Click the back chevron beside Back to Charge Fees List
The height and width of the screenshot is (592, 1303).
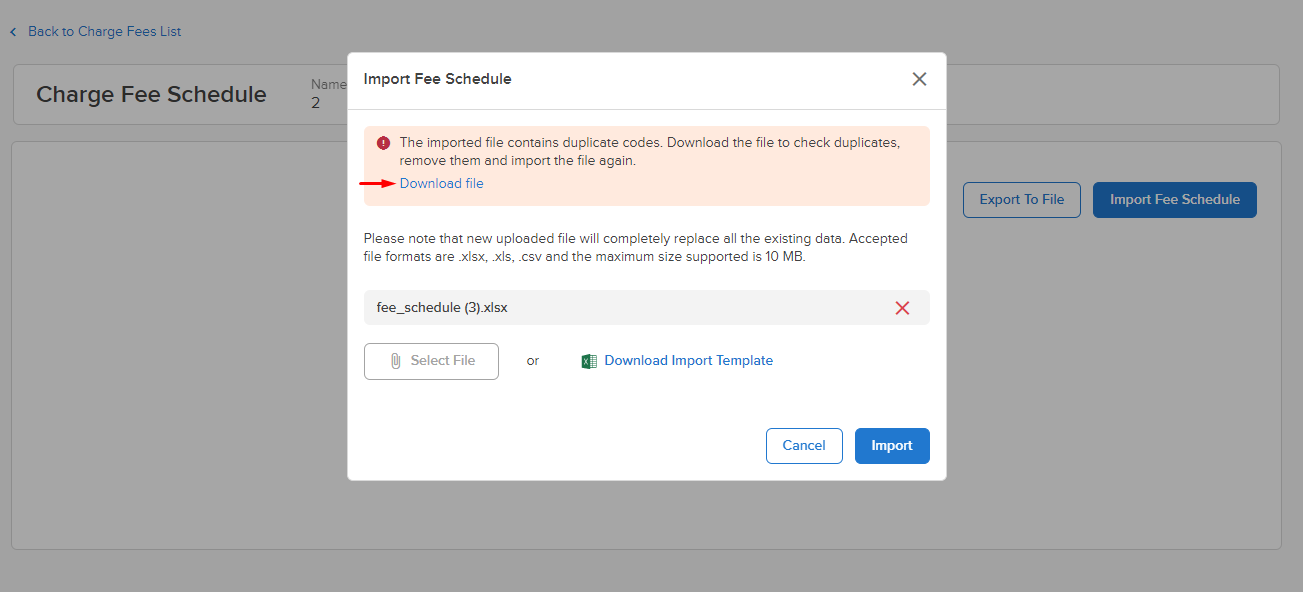[x=12, y=31]
